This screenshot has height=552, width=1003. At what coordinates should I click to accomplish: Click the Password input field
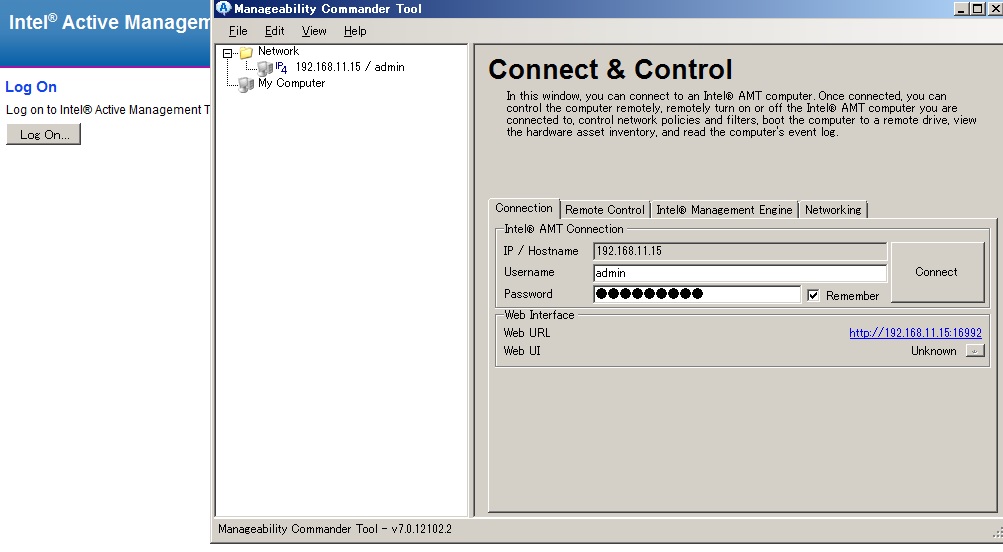point(697,294)
